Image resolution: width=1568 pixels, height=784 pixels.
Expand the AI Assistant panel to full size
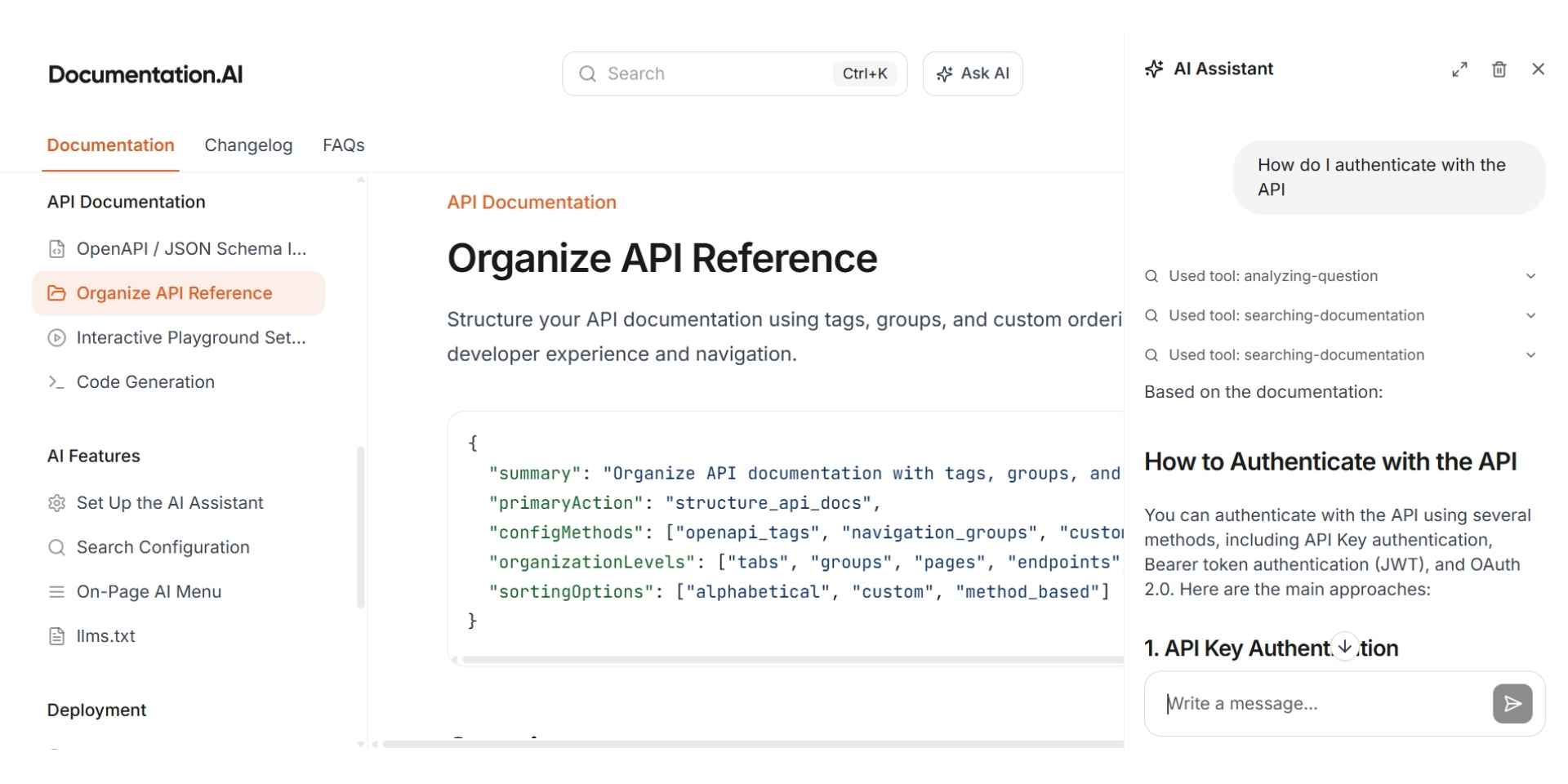[x=1459, y=69]
